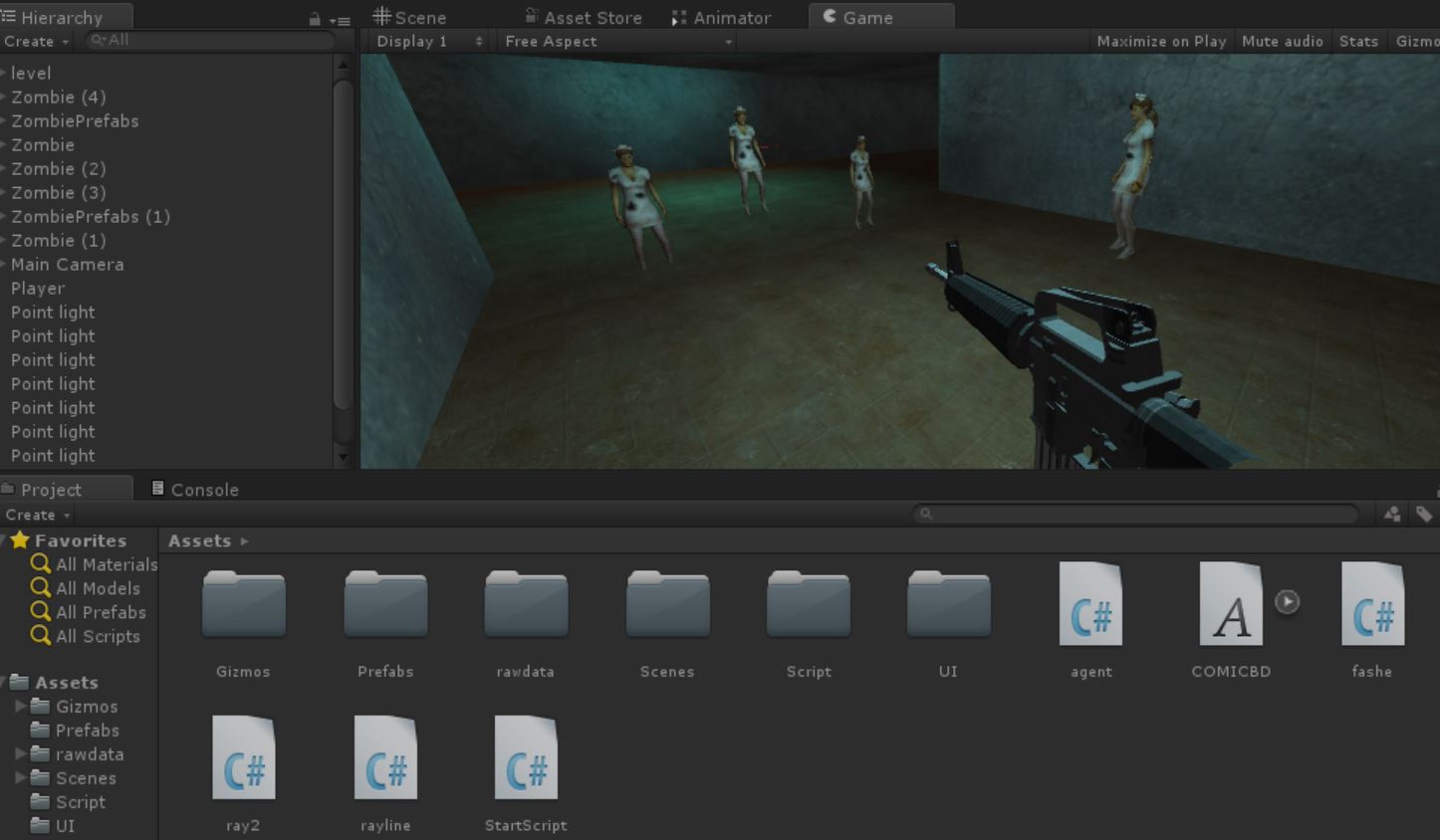Select the Favorites star entry
The height and width of the screenshot is (840, 1440).
click(69, 540)
